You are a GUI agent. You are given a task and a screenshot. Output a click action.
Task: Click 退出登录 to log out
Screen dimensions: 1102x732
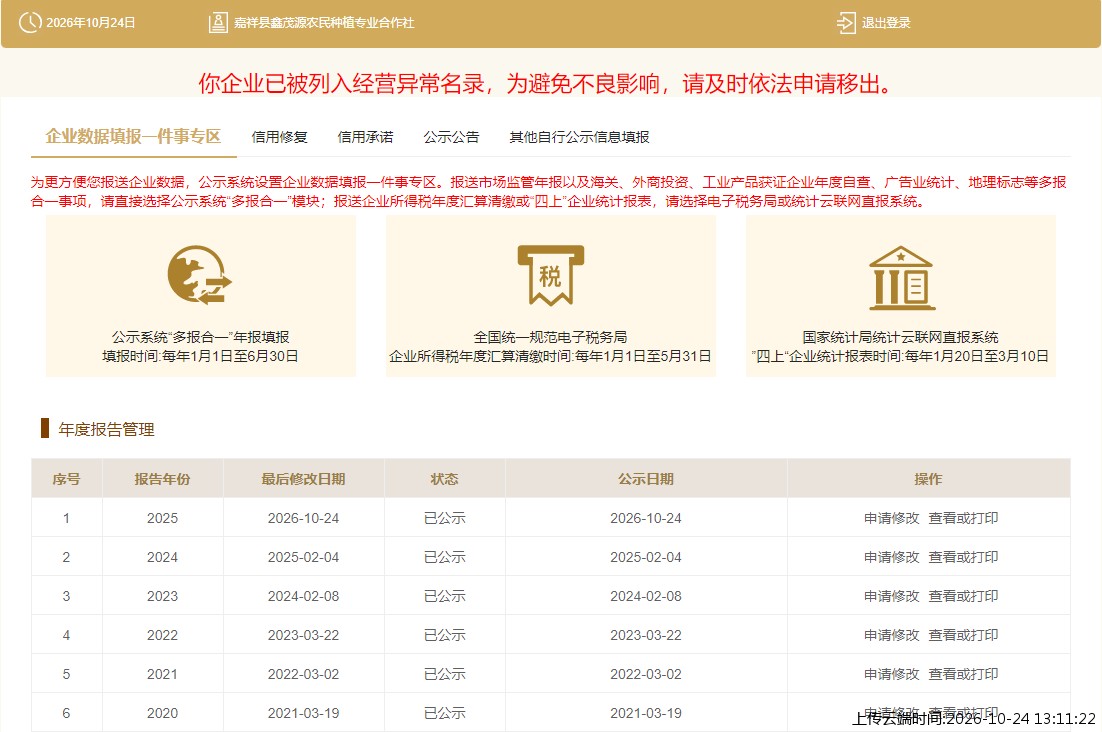tap(886, 22)
